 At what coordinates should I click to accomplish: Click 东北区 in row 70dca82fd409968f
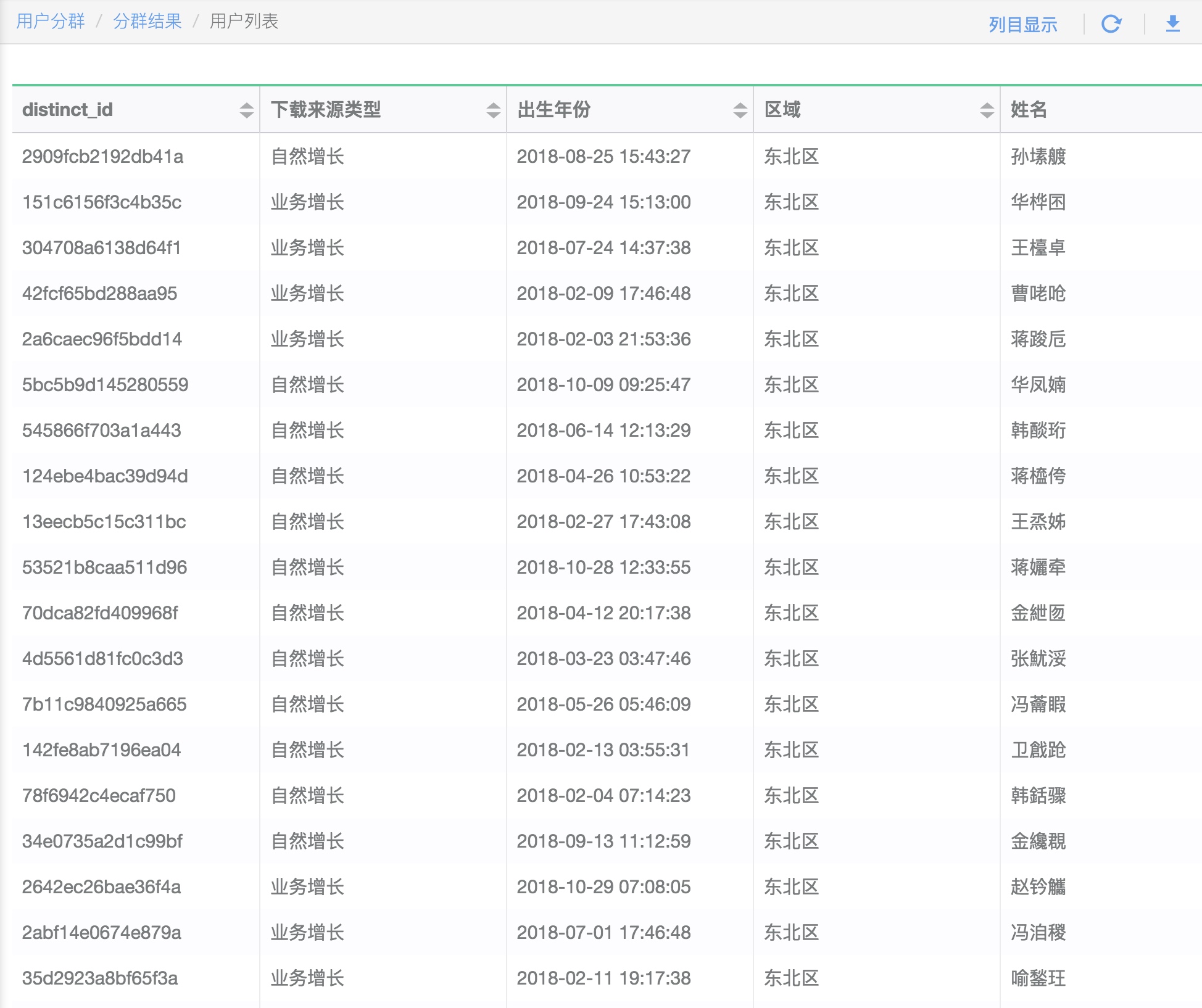792,613
